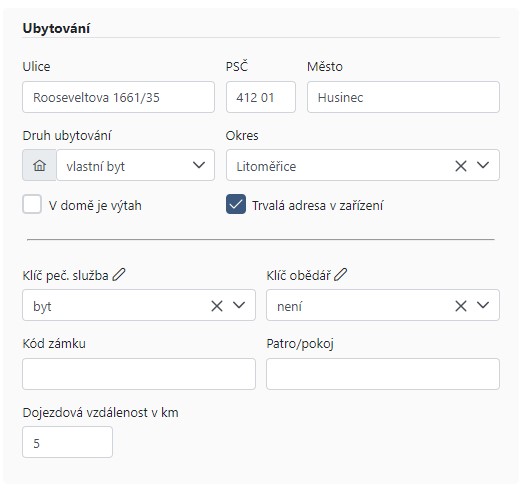Click the Dojezdová vzdálenost v km field
Image resolution: width=529 pixels, height=500 pixels.
pyautogui.click(x=67, y=442)
